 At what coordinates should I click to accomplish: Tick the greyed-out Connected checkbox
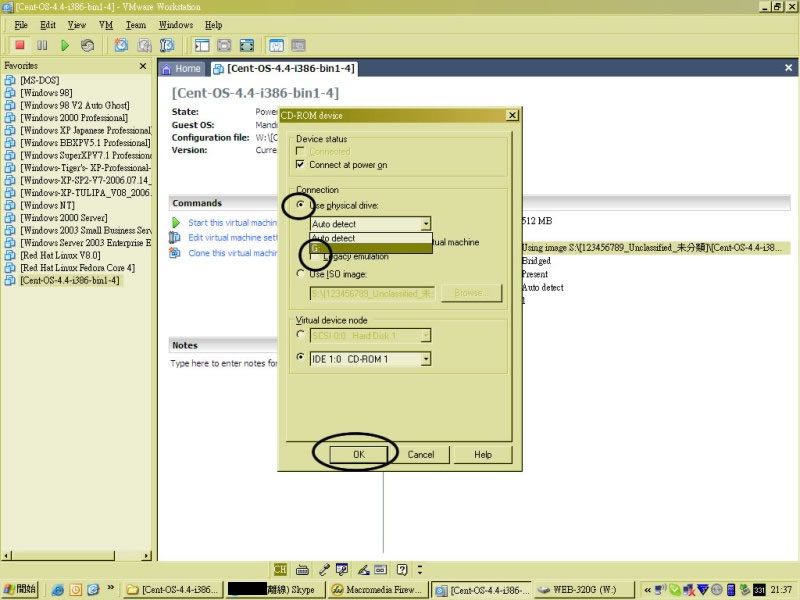[300, 151]
